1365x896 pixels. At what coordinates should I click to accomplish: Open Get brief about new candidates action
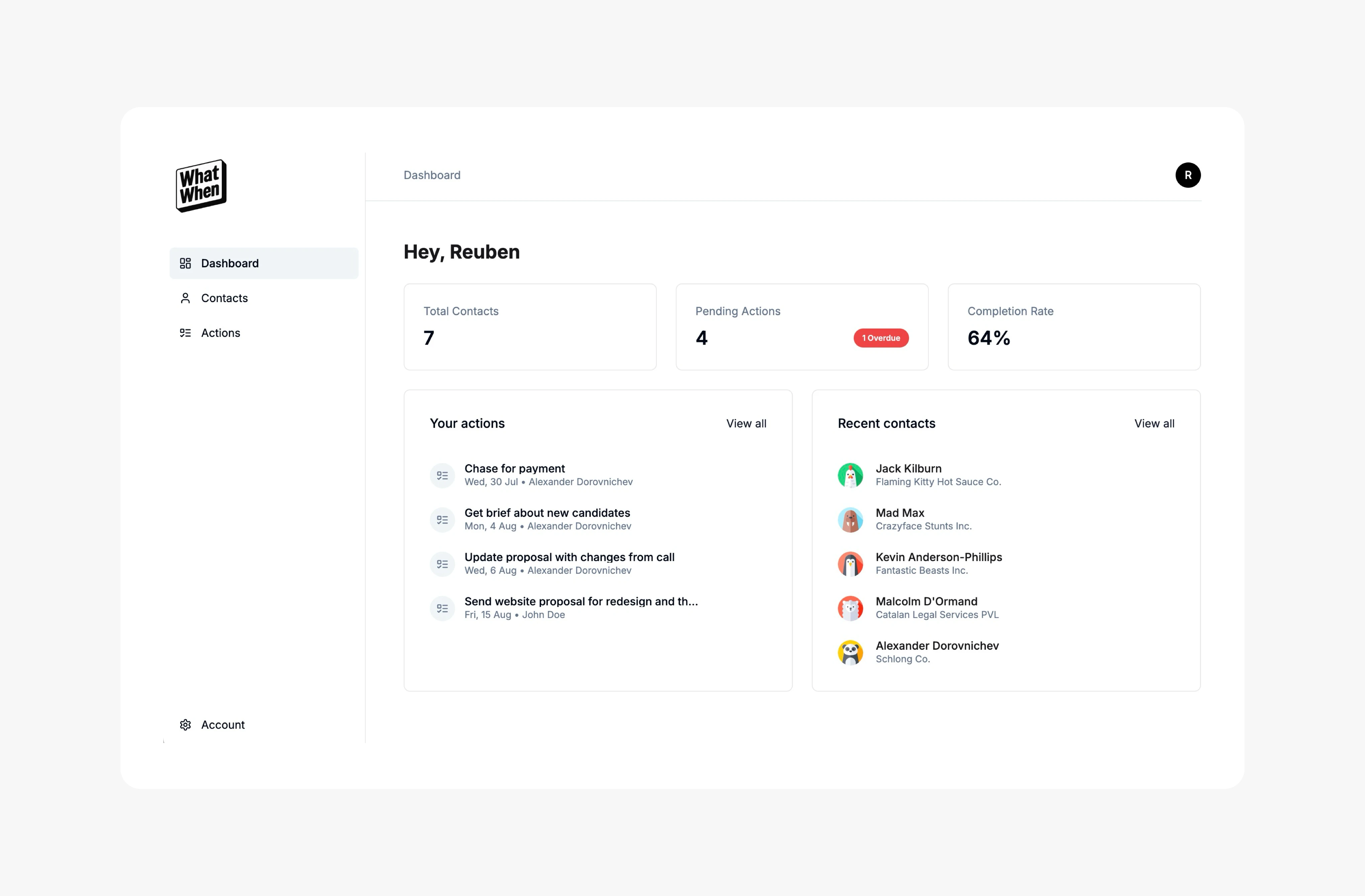(x=547, y=513)
